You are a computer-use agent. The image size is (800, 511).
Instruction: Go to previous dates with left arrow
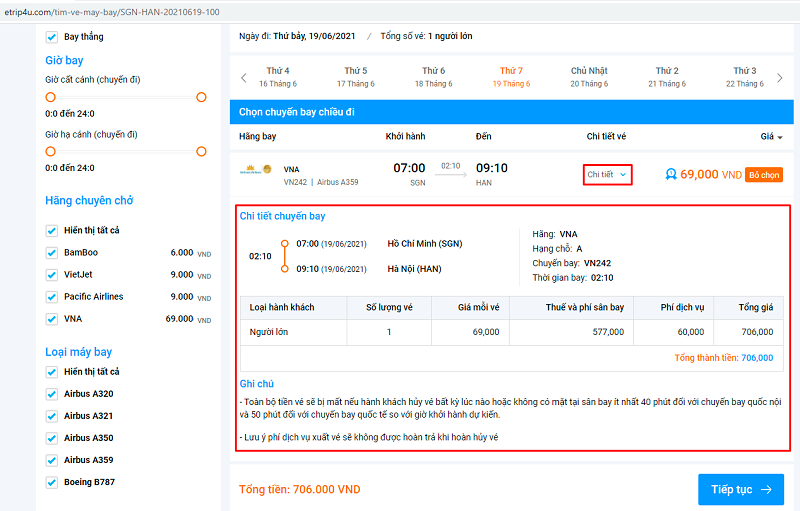(x=243, y=78)
